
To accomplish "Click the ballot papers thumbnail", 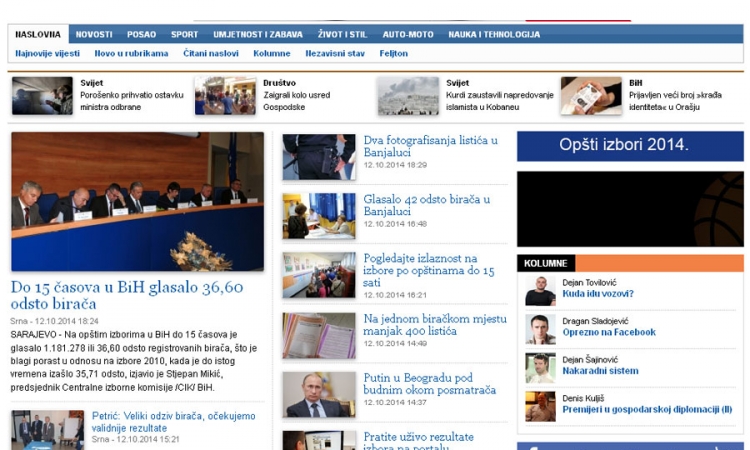I will (319, 335).
